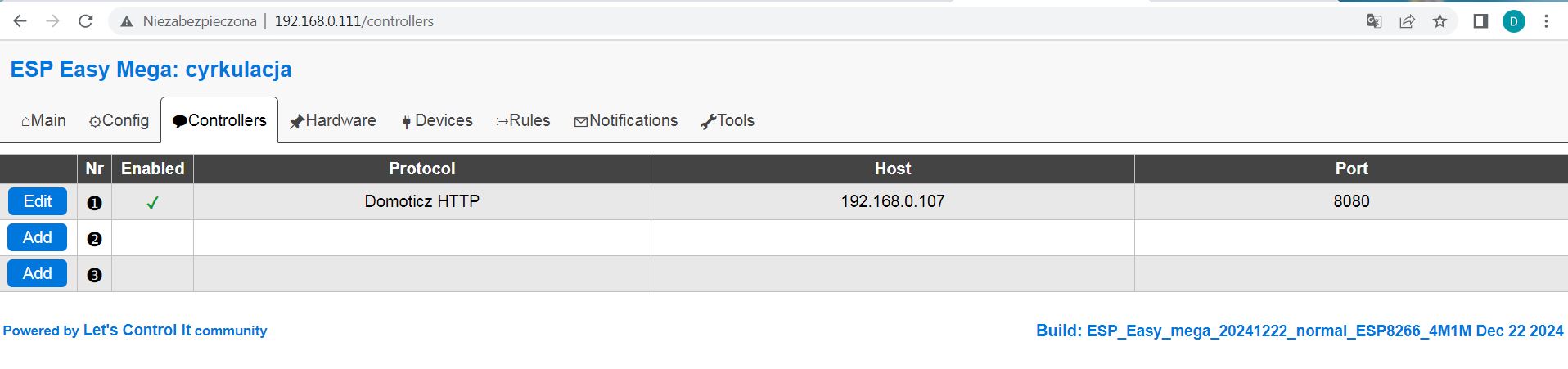The width and height of the screenshot is (1568, 369).
Task: Open the Rules tab
Action: tap(523, 120)
